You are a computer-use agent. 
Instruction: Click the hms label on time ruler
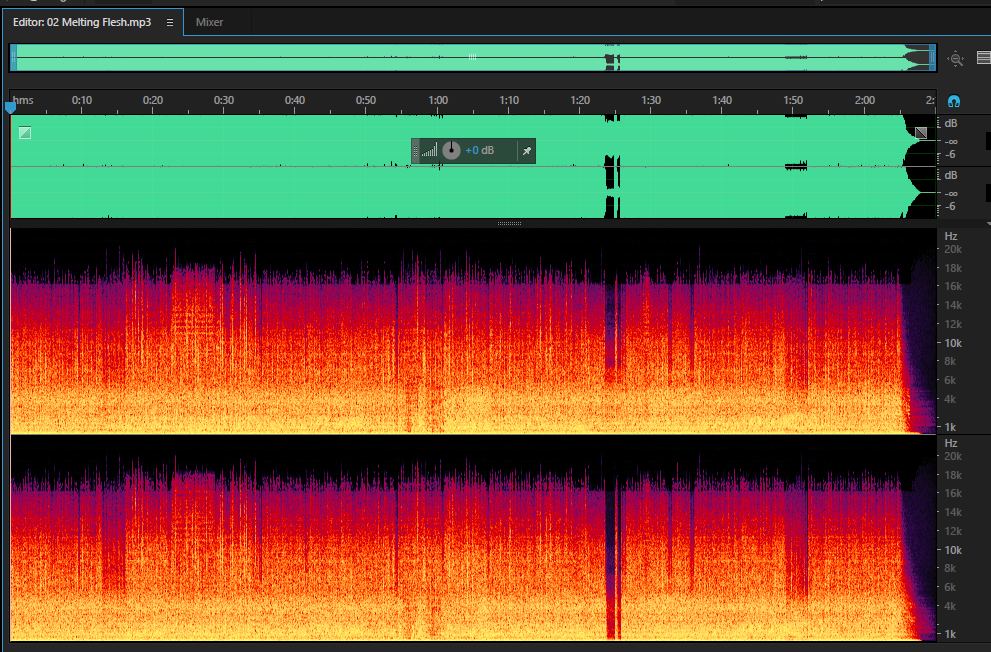click(x=23, y=100)
